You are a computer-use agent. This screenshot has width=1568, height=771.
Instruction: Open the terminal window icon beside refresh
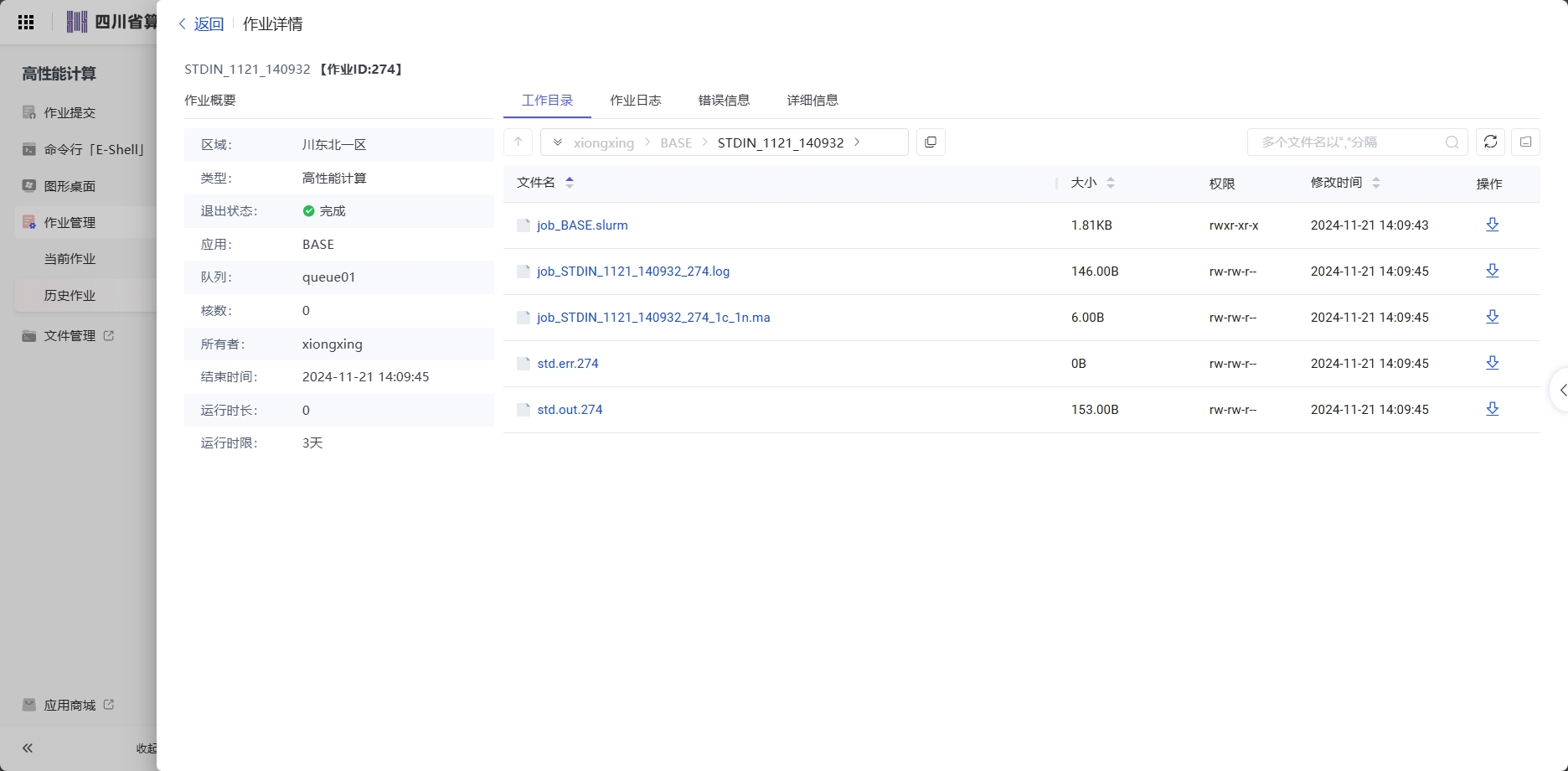coord(1525,142)
